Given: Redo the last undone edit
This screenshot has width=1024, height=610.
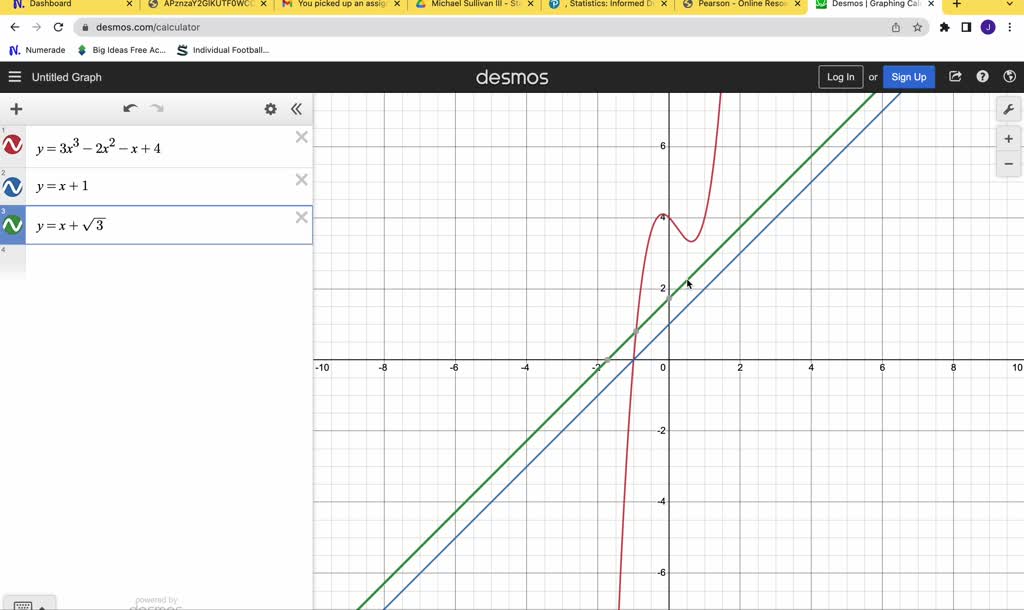Looking at the screenshot, I should pyautogui.click(x=157, y=108).
